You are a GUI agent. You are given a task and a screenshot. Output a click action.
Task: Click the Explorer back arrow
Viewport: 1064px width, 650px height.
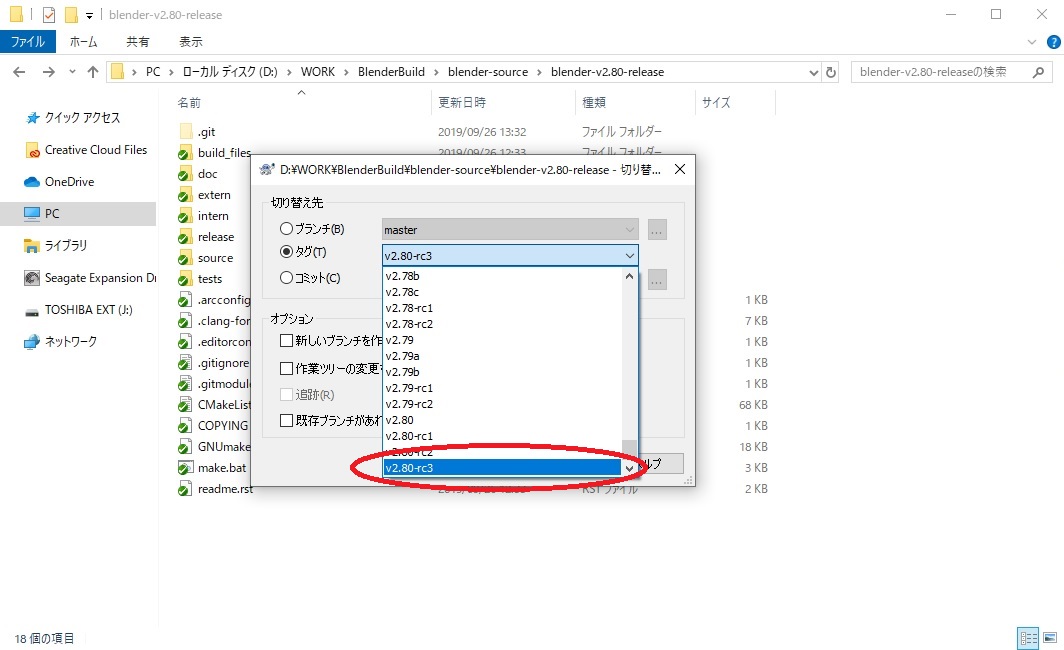point(19,72)
